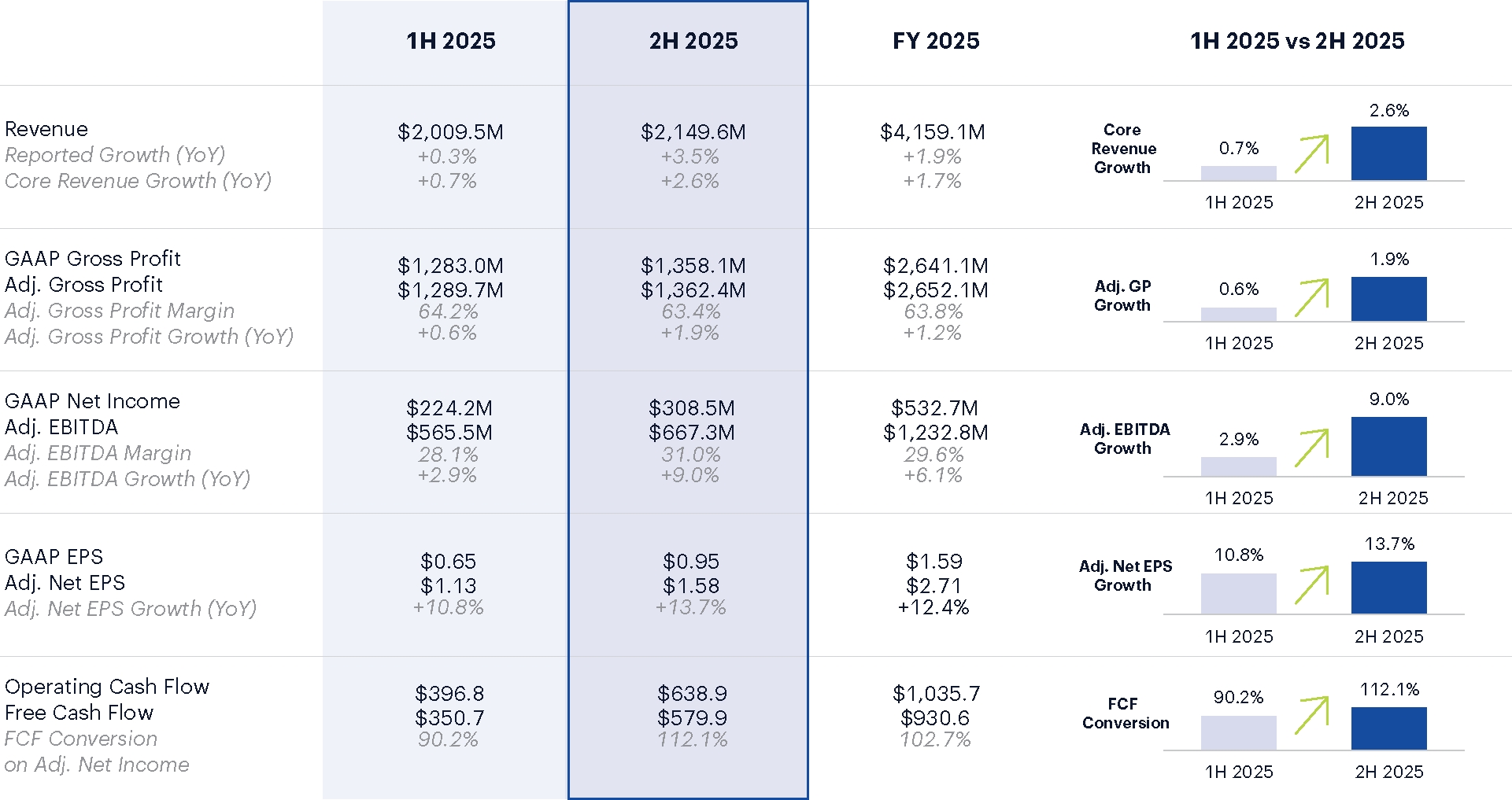Click the FY 2025 column header
Viewport: 1512px width, 800px height.
pos(936,41)
